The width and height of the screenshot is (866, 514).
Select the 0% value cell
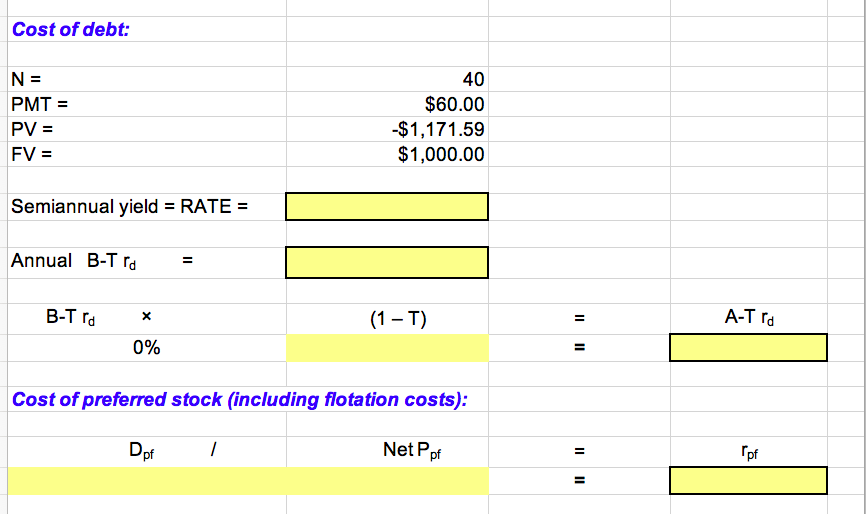point(147,348)
